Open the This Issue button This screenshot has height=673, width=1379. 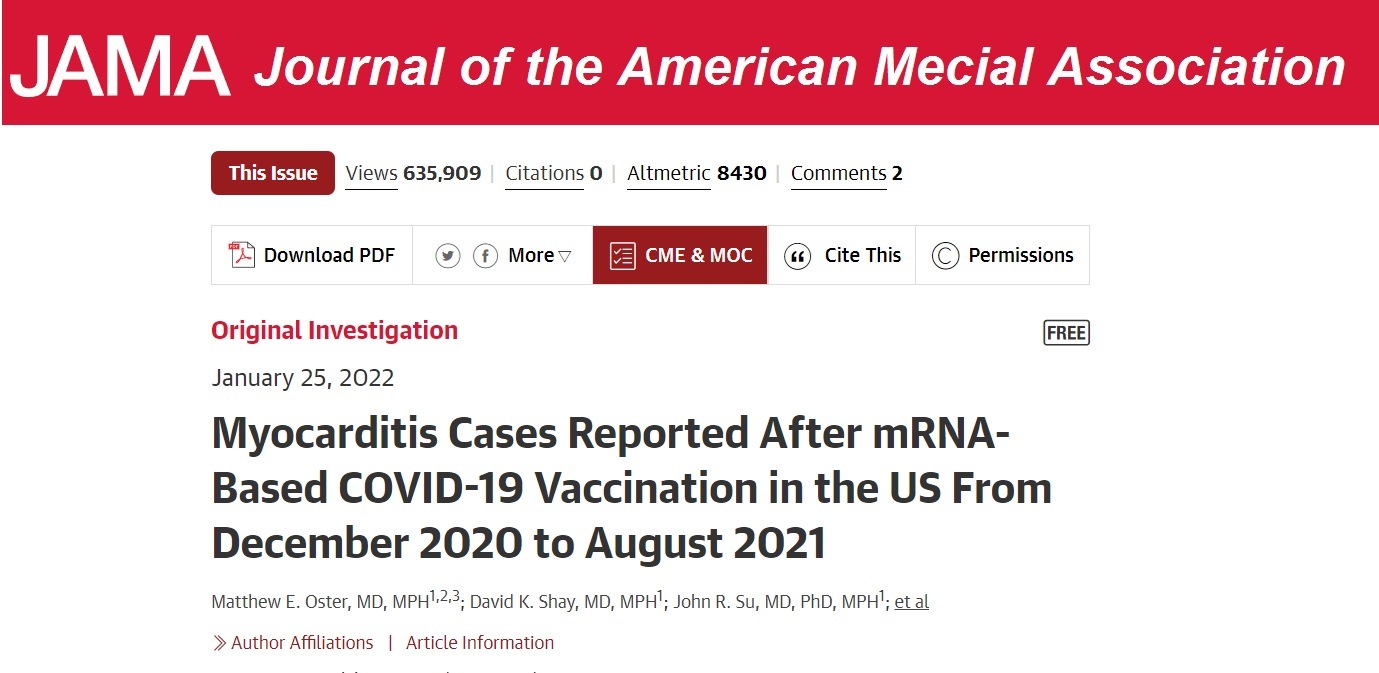click(273, 173)
